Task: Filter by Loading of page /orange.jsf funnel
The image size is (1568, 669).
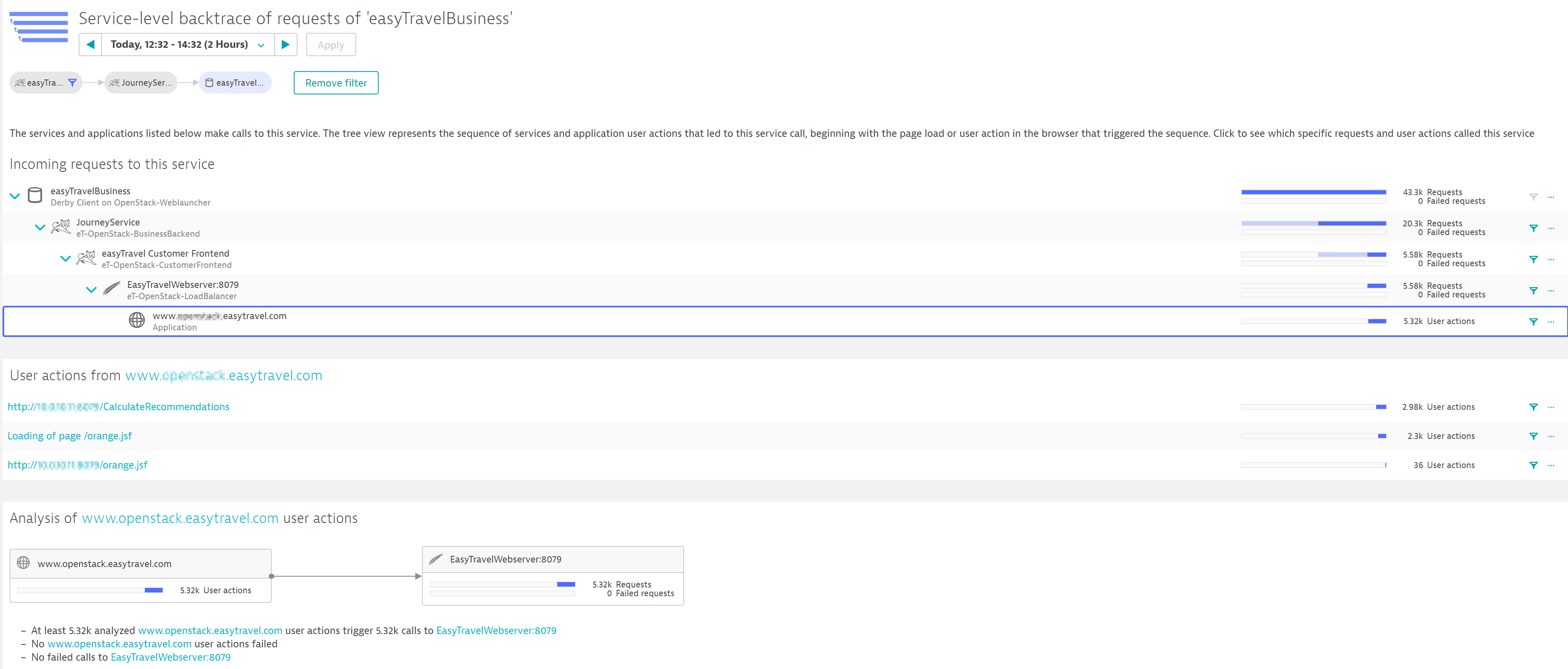Action: click(1533, 436)
